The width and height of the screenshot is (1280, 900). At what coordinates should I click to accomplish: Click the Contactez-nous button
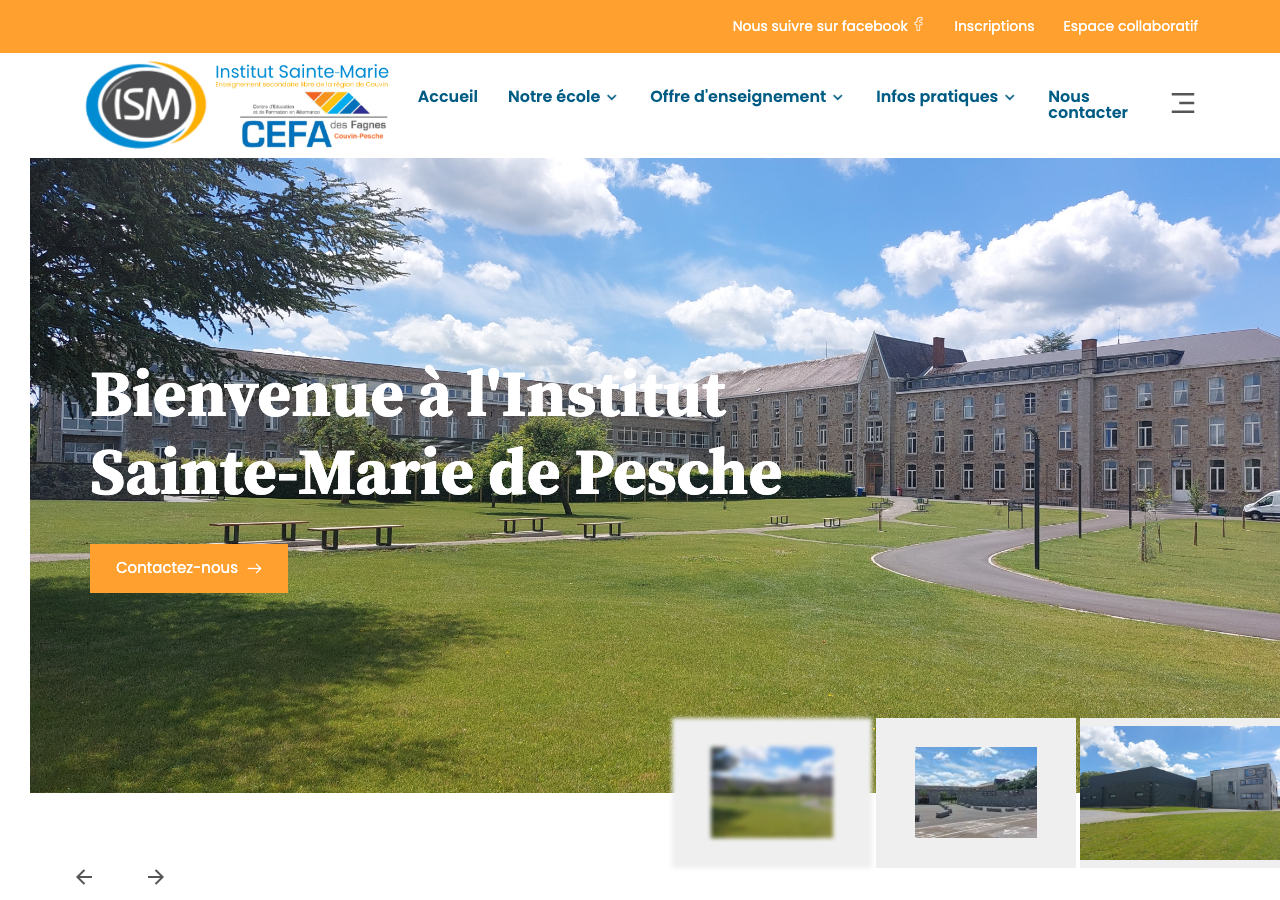click(189, 568)
